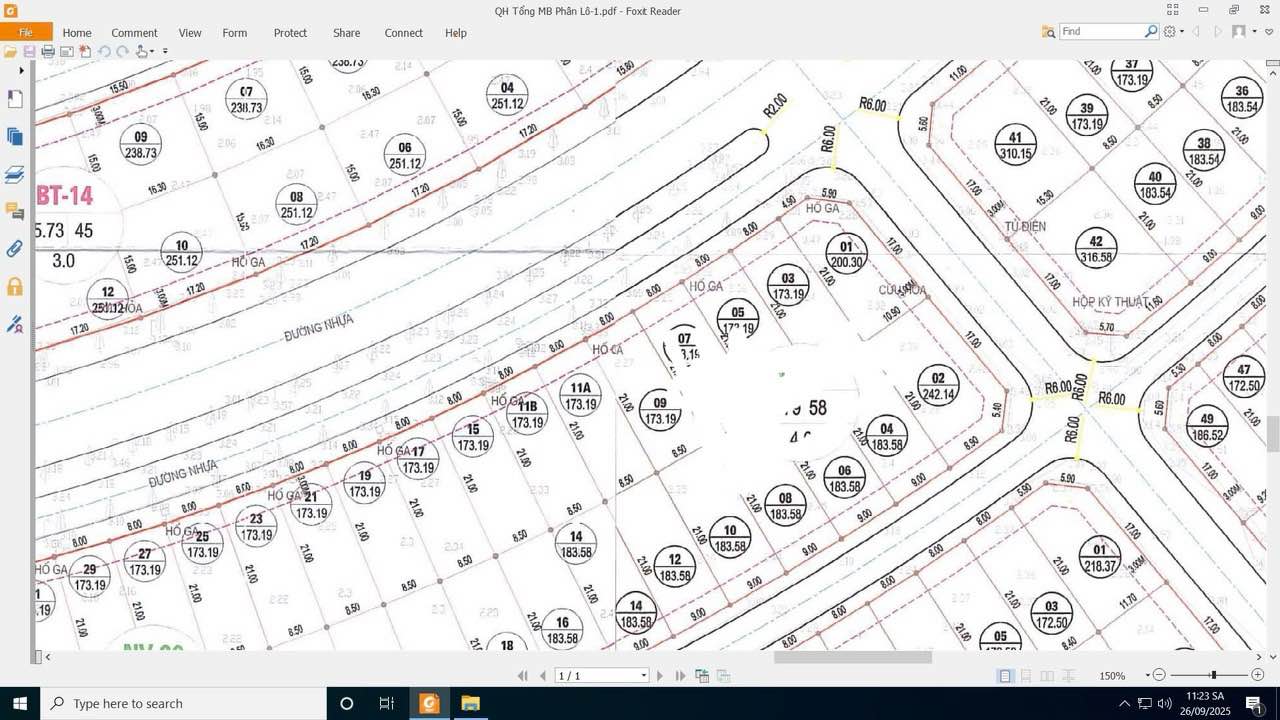Open the Digital Signatures panel
The height and width of the screenshot is (720, 1280).
pos(15,324)
